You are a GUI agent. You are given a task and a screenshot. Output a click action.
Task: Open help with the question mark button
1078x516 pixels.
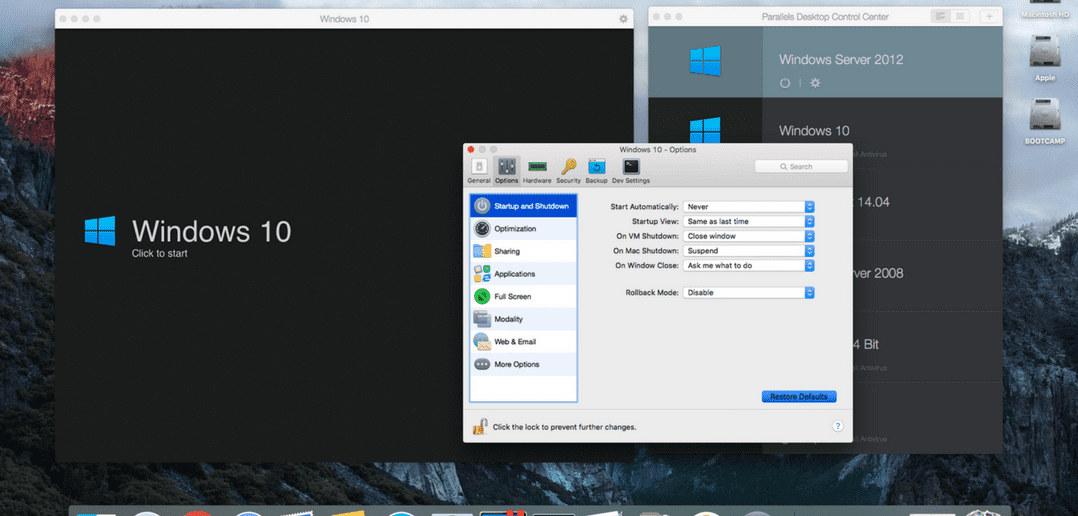[837, 426]
